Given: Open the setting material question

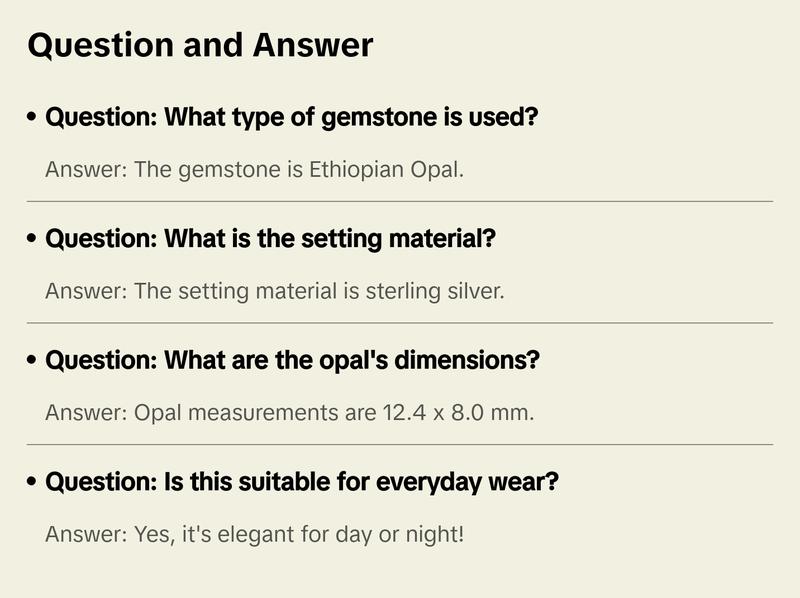Looking at the screenshot, I should tap(271, 240).
